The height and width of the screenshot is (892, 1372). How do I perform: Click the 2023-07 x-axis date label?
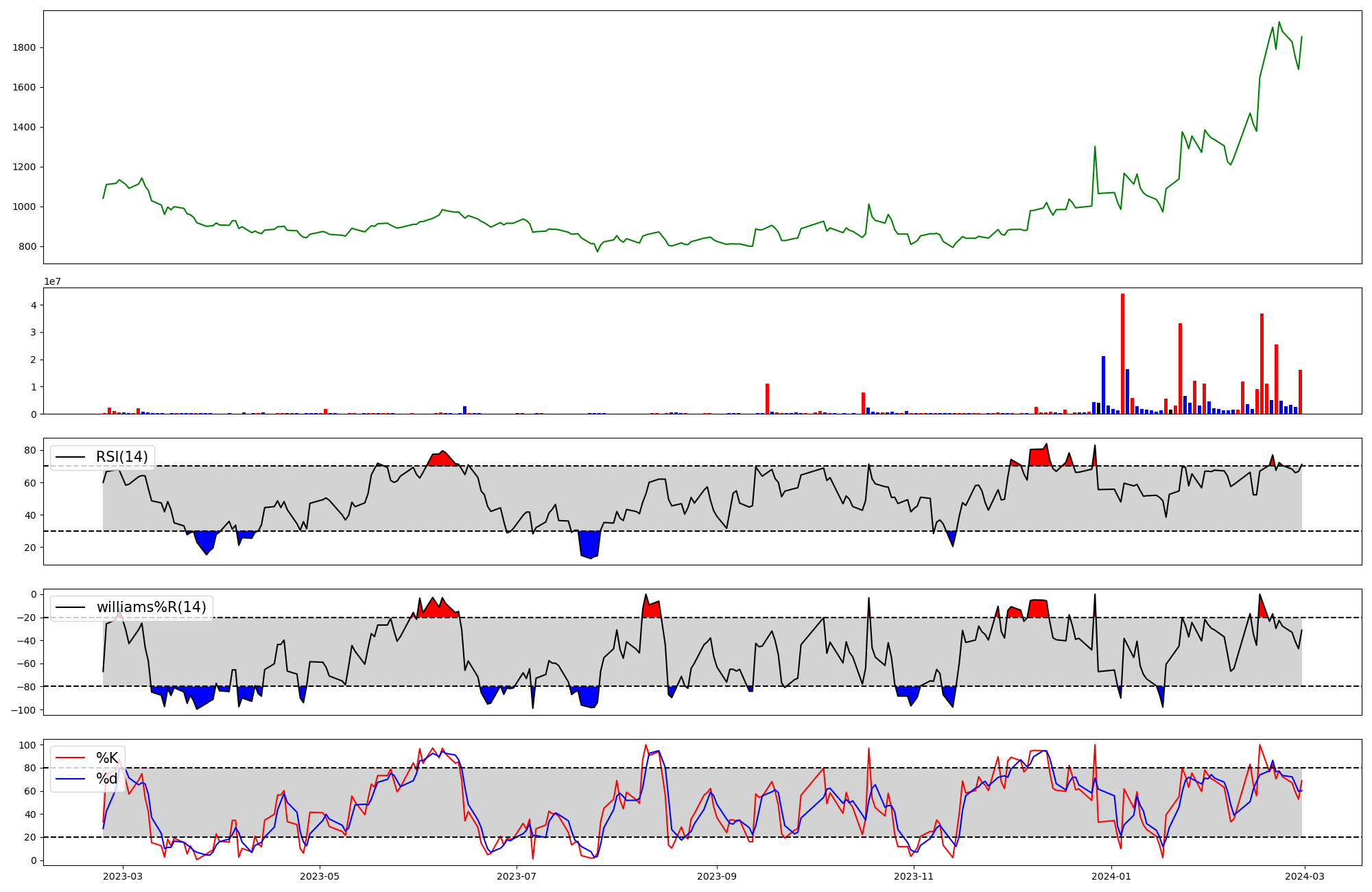click(x=517, y=876)
